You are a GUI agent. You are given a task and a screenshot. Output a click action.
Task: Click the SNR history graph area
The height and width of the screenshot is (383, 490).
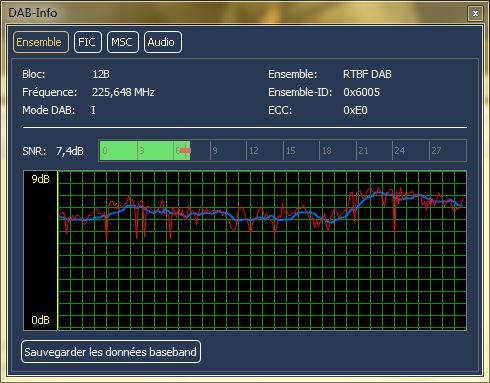point(262,250)
